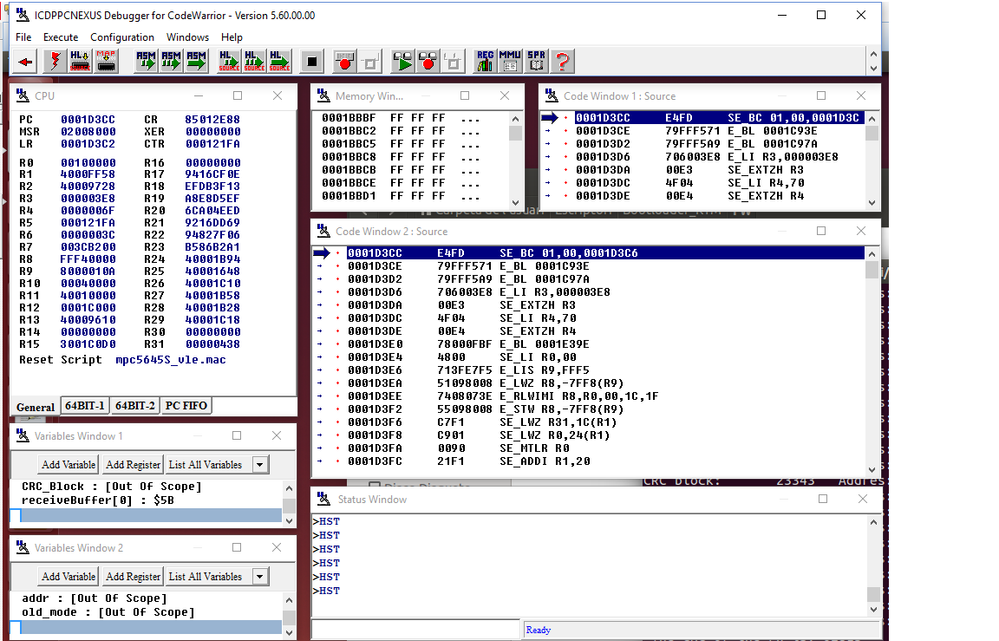Toggle breakpoint dot at 0001D3D2 in Code Window 1
The width and height of the screenshot is (999, 641).
pyautogui.click(x=565, y=144)
